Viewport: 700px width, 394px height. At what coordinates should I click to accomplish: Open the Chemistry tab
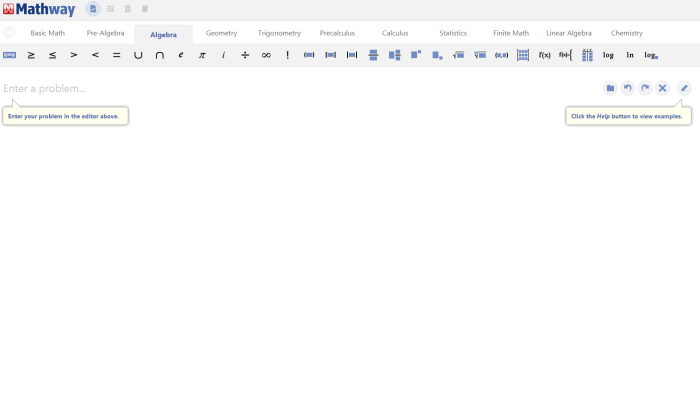(627, 33)
